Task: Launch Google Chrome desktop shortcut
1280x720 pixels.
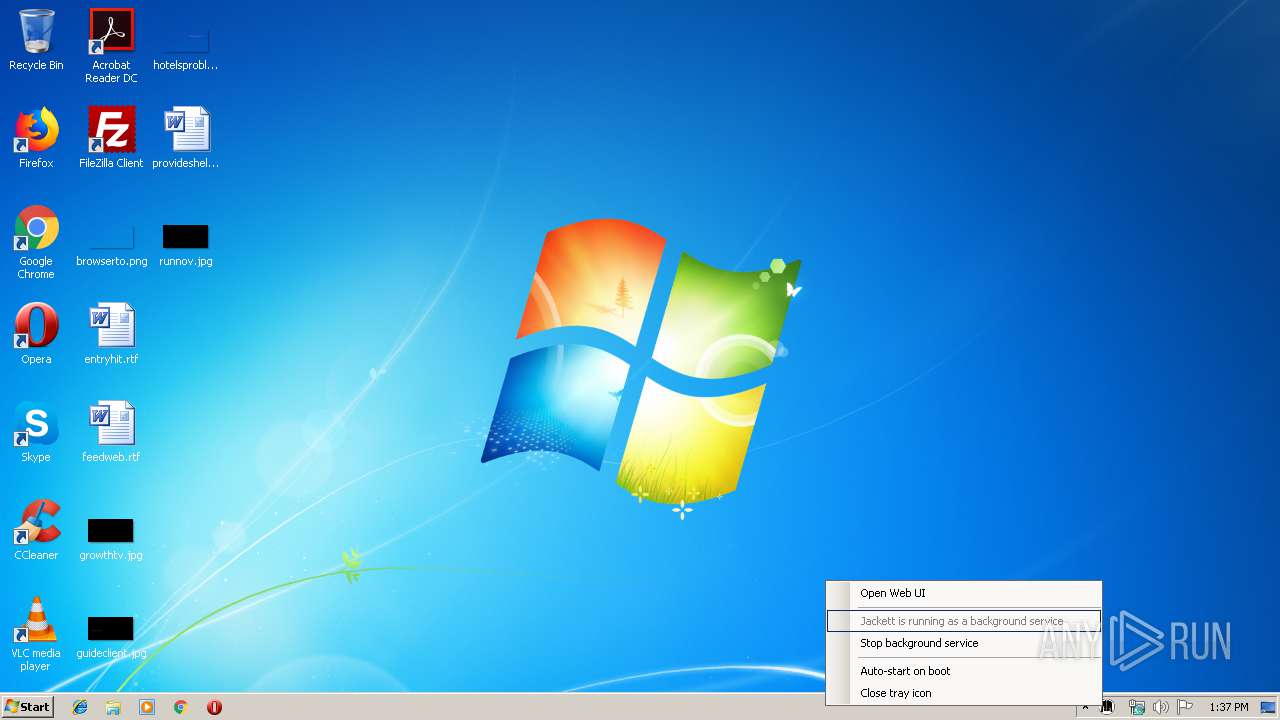Action: pos(36,242)
